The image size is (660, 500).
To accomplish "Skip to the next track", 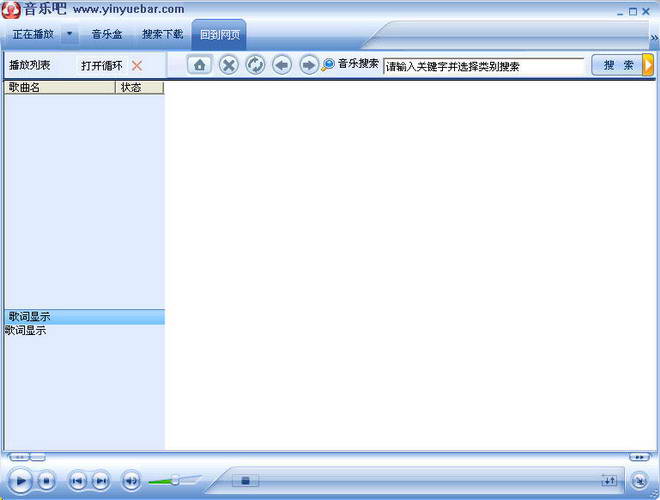I will tap(101, 481).
